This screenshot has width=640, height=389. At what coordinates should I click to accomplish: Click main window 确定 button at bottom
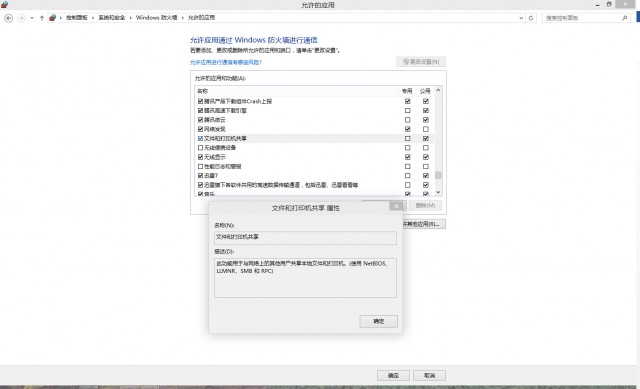393,376
